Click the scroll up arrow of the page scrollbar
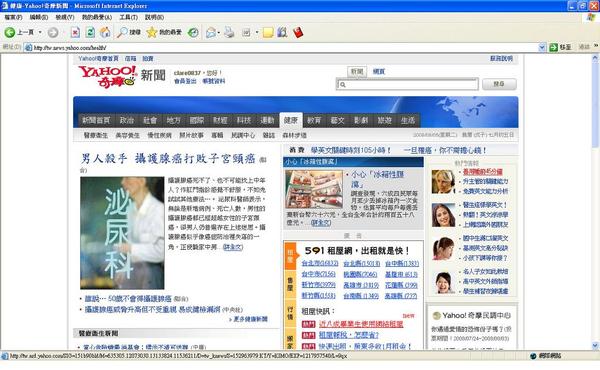The image size is (600, 370). coord(595,58)
